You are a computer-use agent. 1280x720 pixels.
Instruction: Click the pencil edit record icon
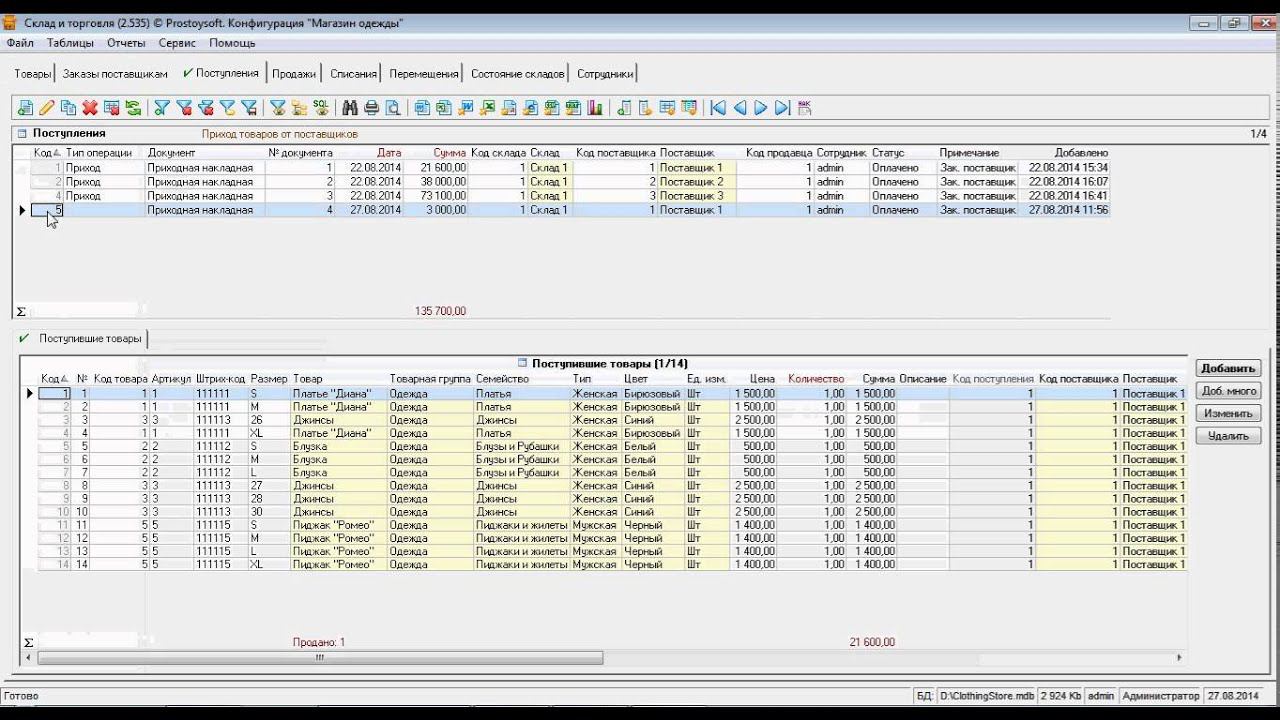point(47,108)
